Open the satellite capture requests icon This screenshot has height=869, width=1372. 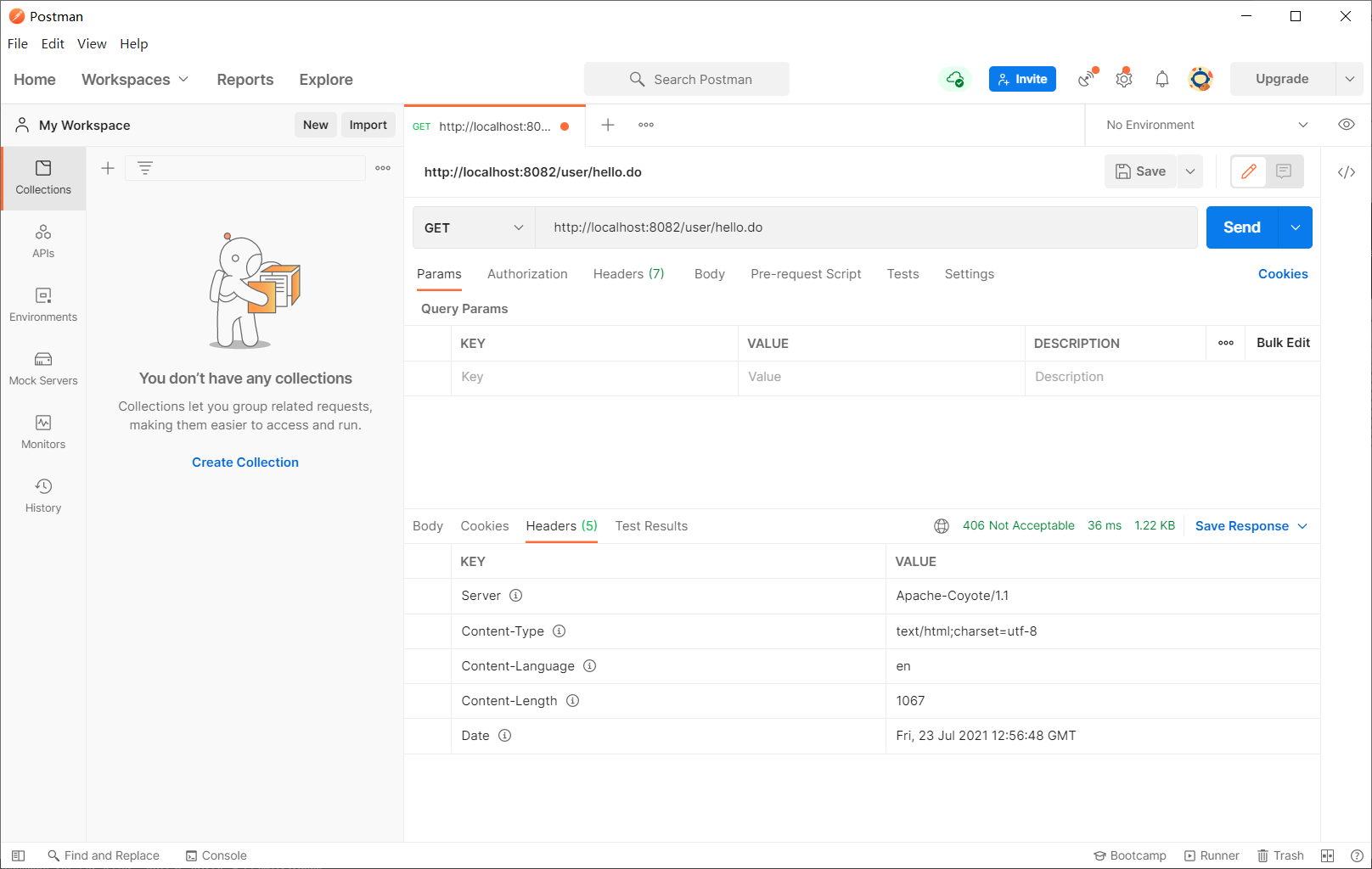click(1088, 79)
